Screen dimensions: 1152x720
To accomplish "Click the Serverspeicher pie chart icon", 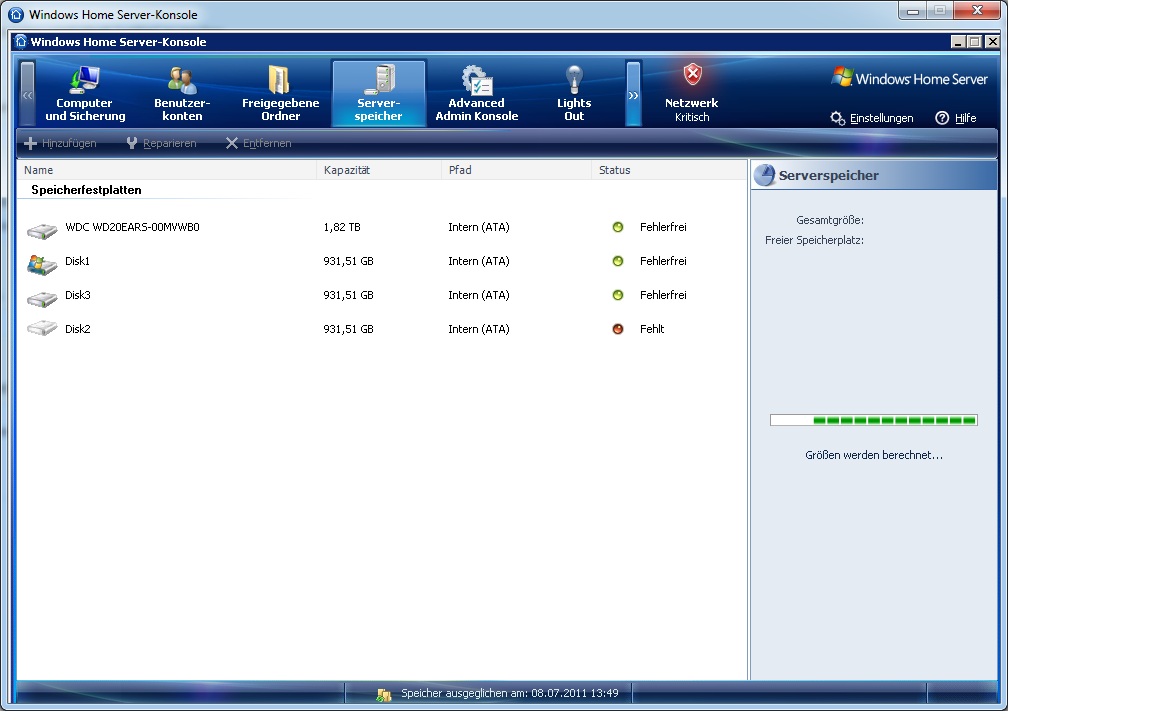I will click(765, 175).
